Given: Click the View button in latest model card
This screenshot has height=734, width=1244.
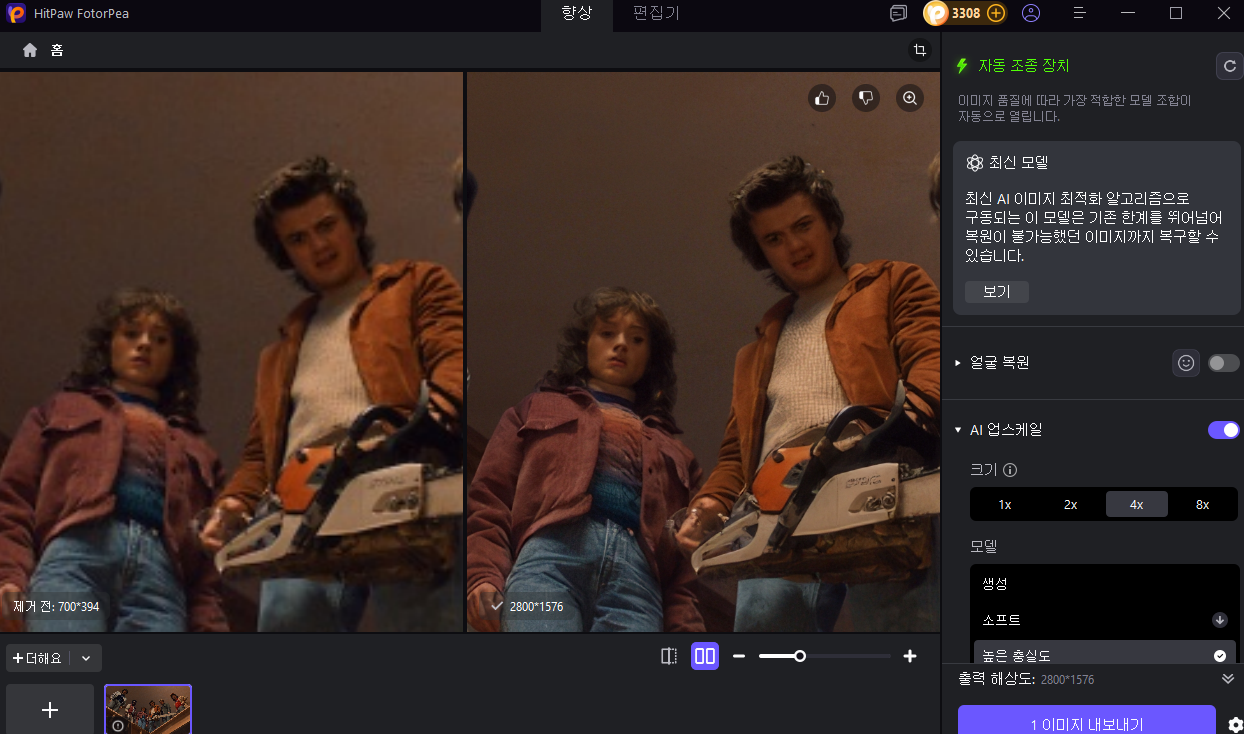Looking at the screenshot, I should point(997,292).
